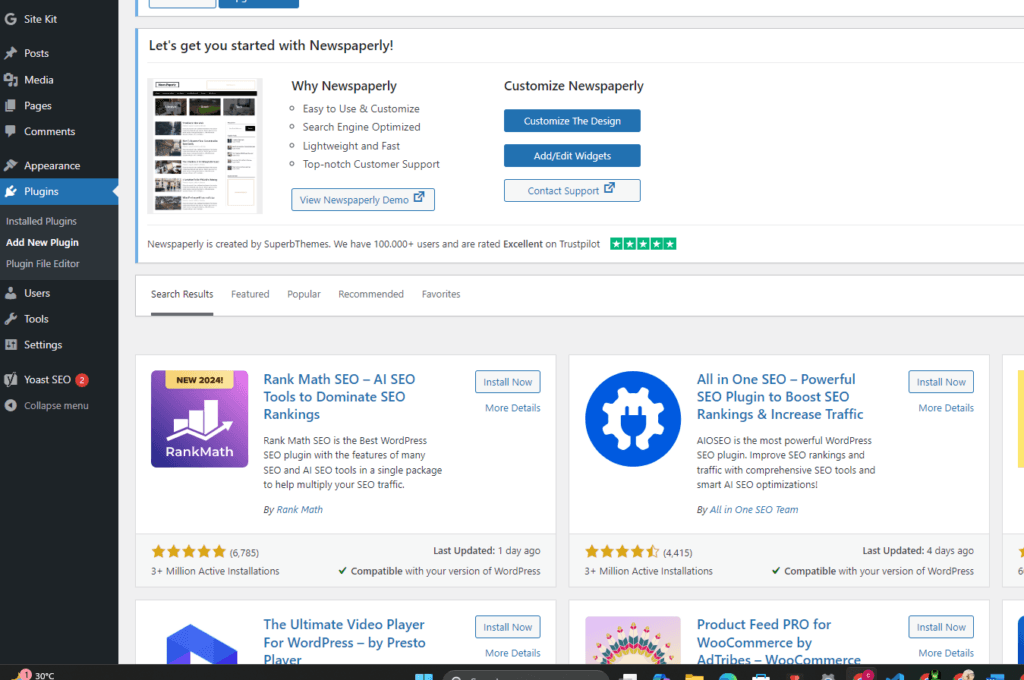Click the Collapse menu arrow icon

tap(10, 406)
